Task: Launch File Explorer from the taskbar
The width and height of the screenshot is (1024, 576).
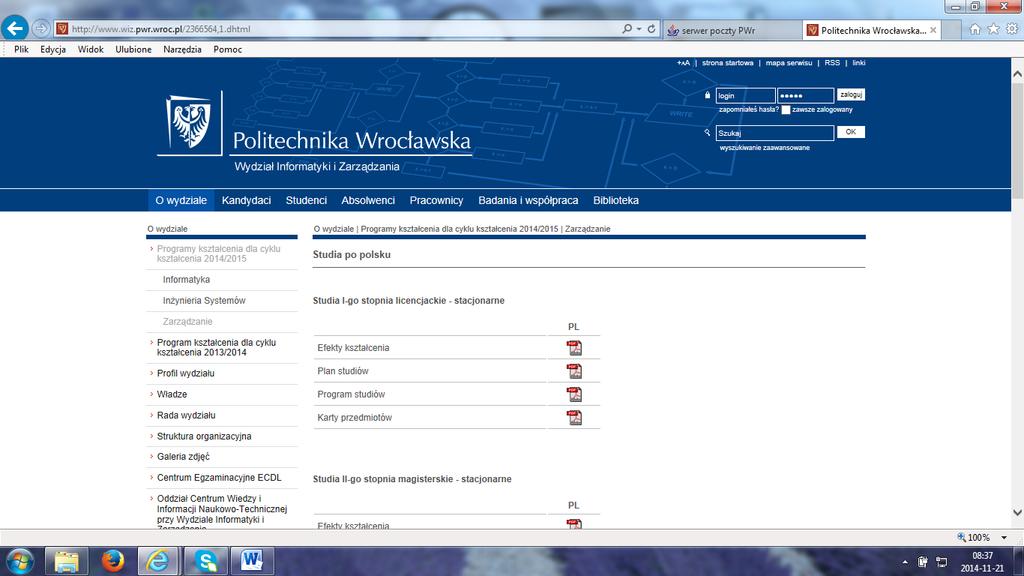Action: pyautogui.click(x=67, y=561)
